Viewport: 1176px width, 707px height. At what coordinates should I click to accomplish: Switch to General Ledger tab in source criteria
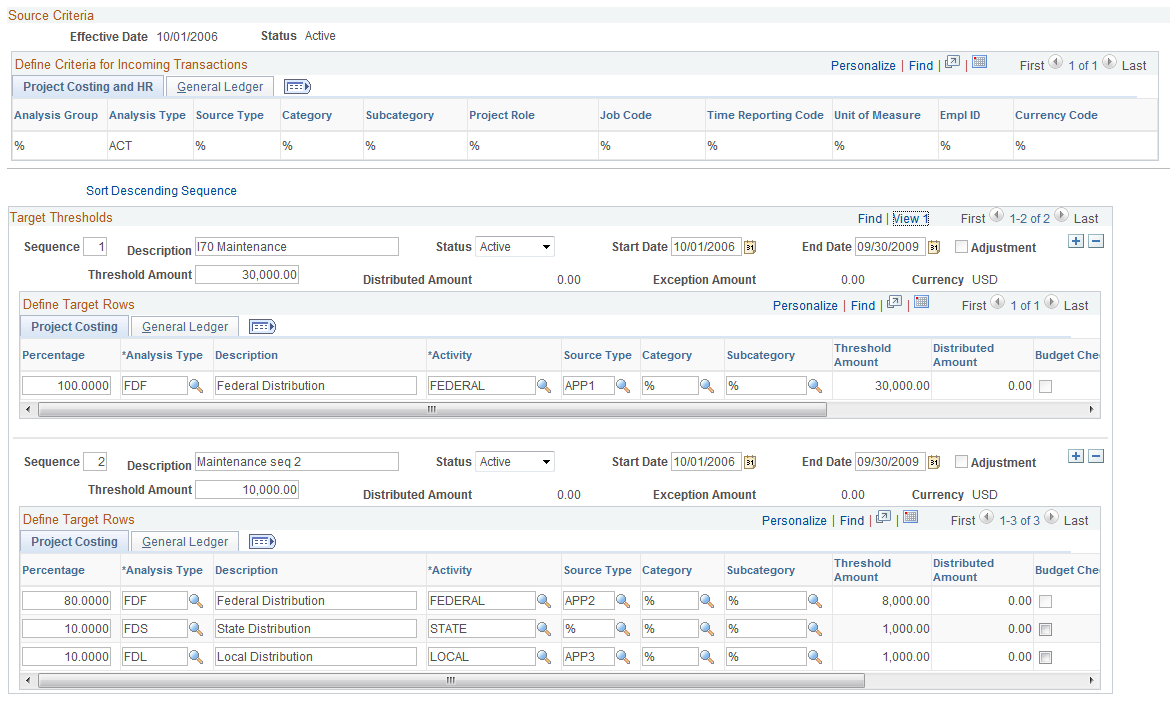(x=220, y=87)
